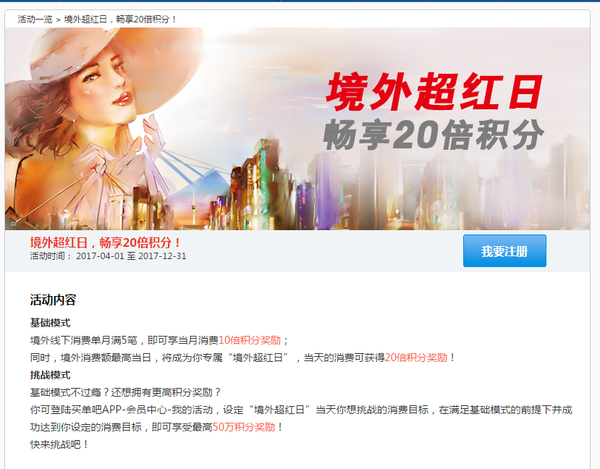Click the red 50万积分奖励 text
Viewport: 600px width, 469px height.
point(244,427)
